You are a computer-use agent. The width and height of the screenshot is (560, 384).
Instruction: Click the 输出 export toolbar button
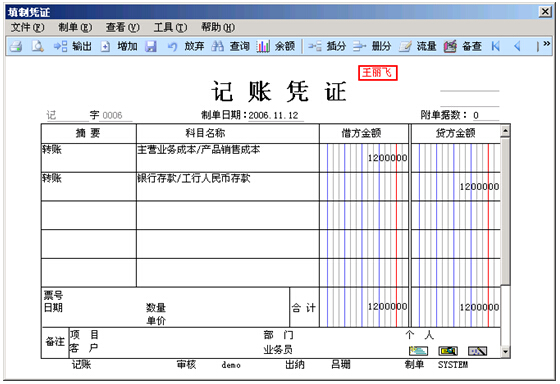[73, 46]
